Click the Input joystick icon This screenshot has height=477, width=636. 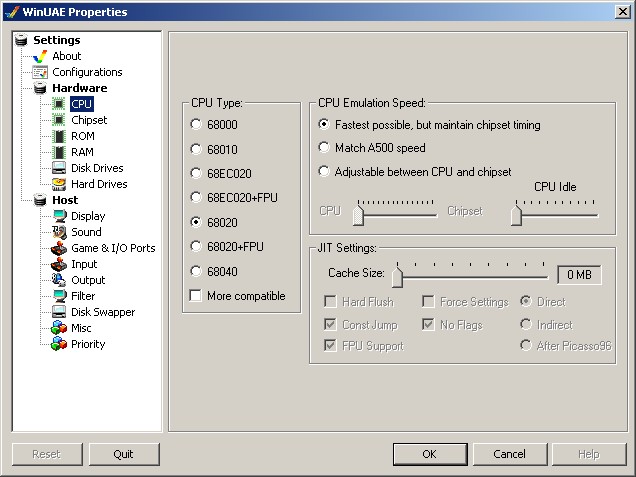[x=59, y=264]
